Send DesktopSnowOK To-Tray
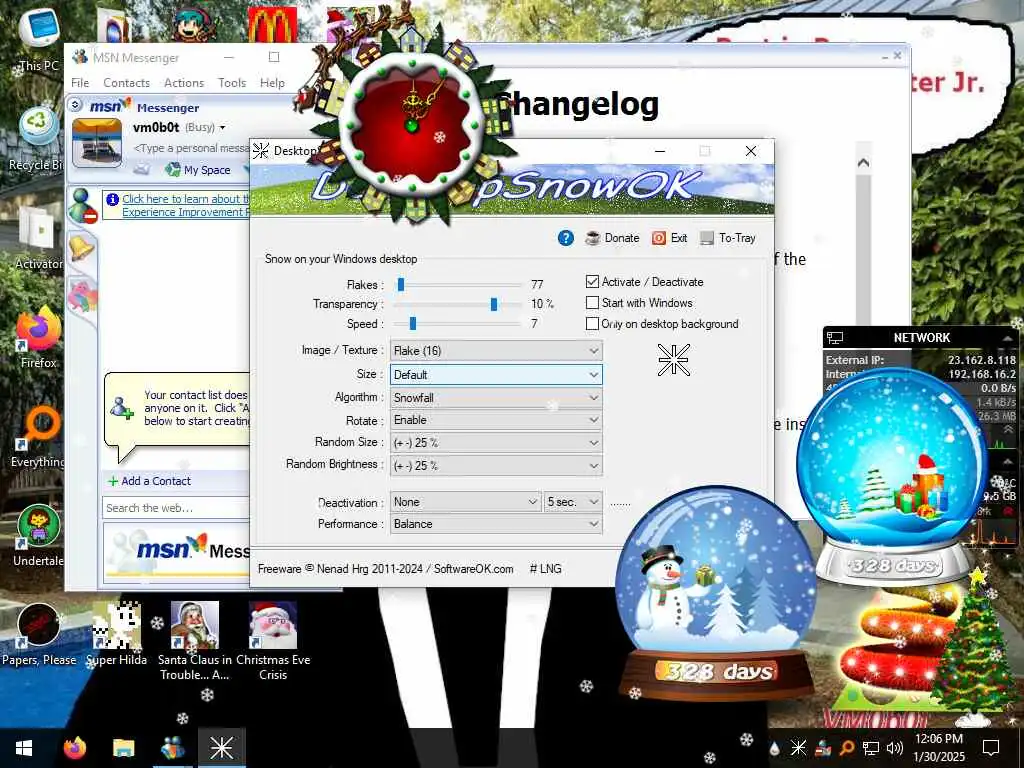This screenshot has width=1024, height=768. click(x=728, y=238)
